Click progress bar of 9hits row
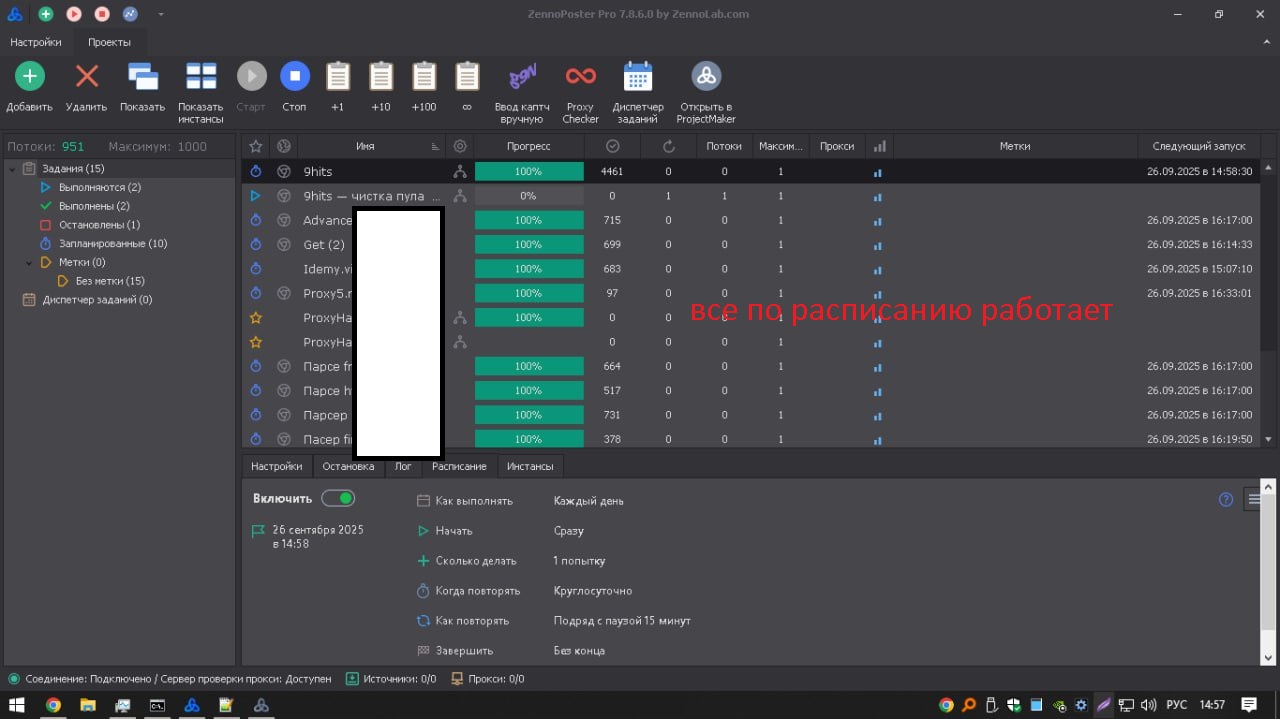The height and width of the screenshot is (719, 1280). 529,172
